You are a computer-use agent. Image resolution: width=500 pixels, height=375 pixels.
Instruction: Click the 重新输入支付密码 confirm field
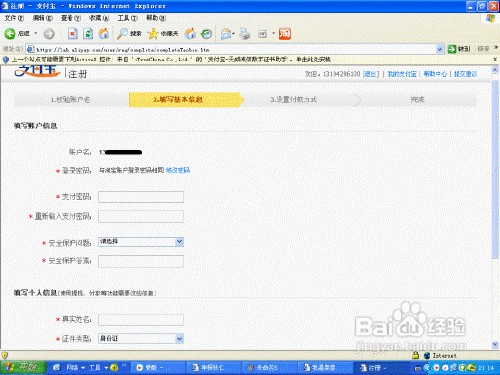click(x=141, y=216)
